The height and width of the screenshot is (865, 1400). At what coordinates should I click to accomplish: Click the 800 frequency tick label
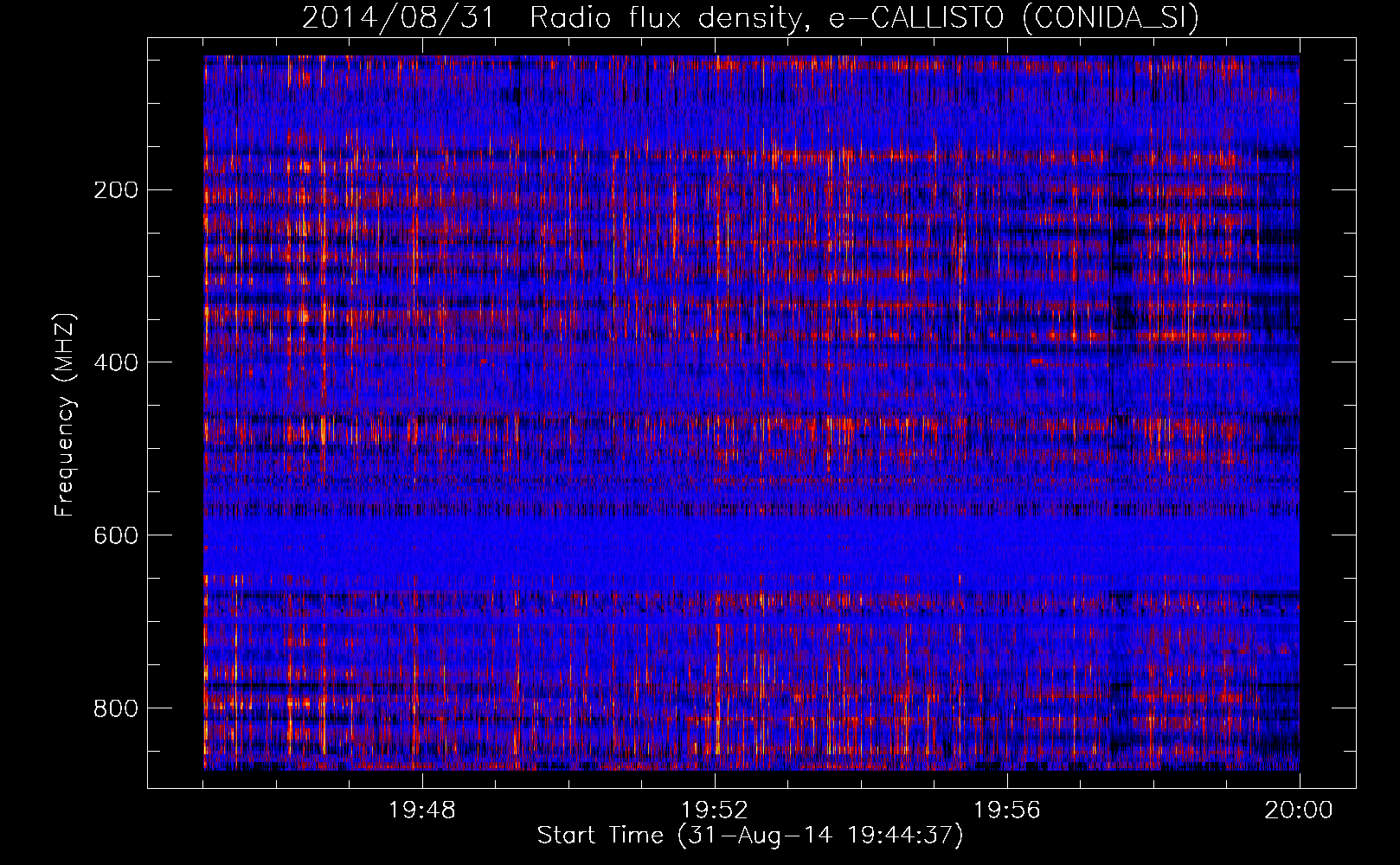coord(115,708)
